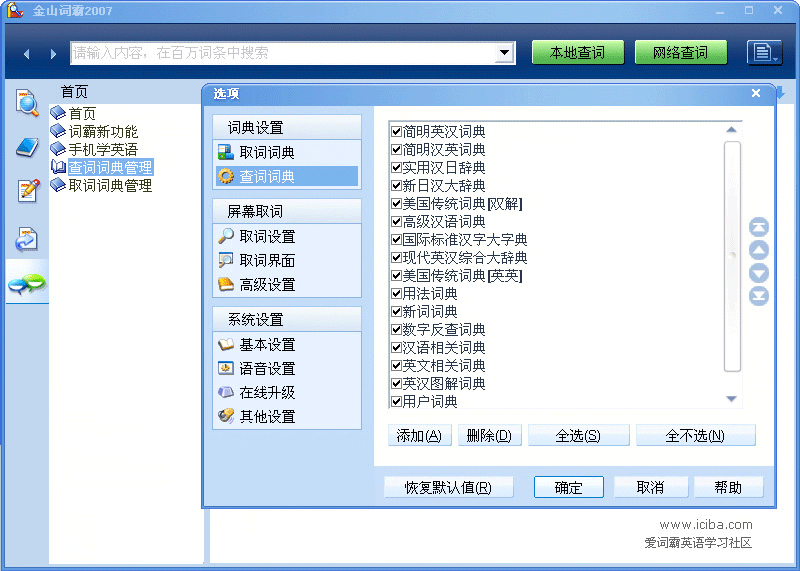Click the gear icon beside 查词词典

click(x=226, y=176)
